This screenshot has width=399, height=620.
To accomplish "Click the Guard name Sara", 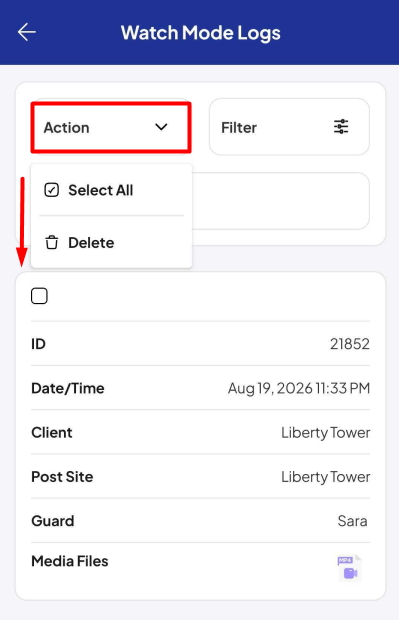I will (352, 521).
